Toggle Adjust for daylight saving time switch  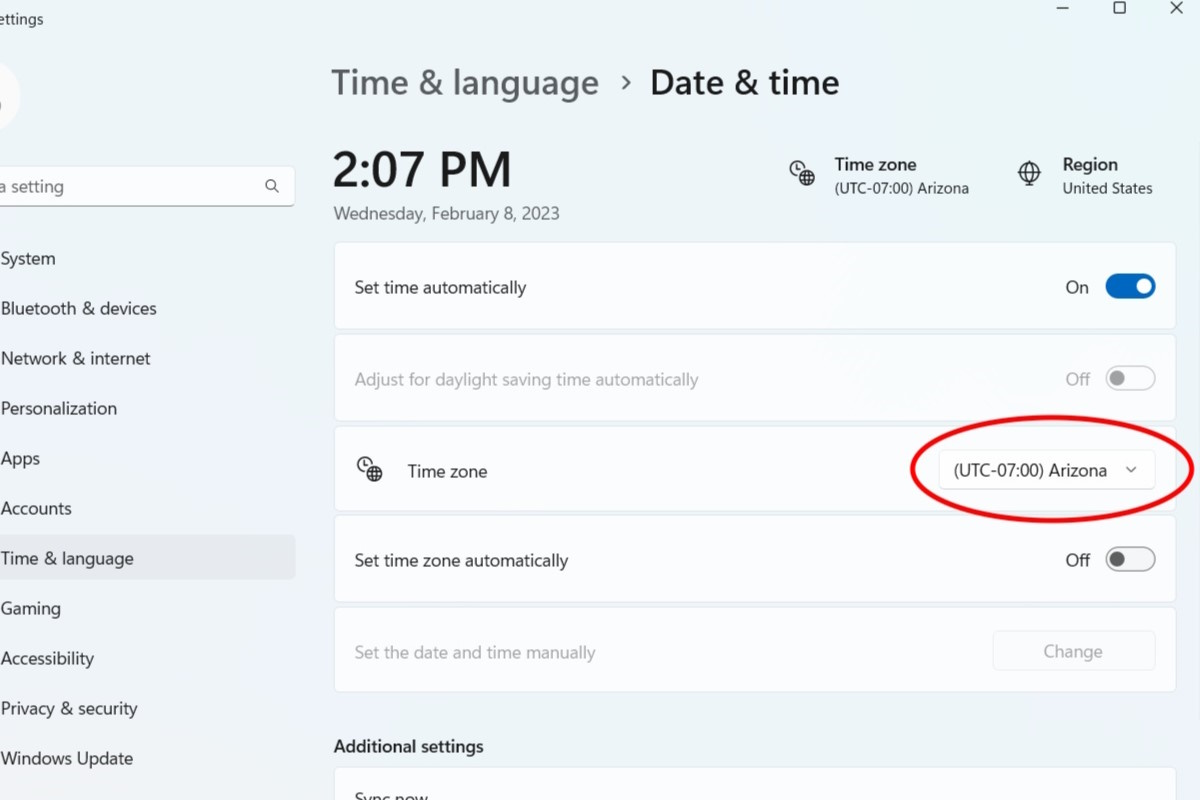pos(1130,379)
